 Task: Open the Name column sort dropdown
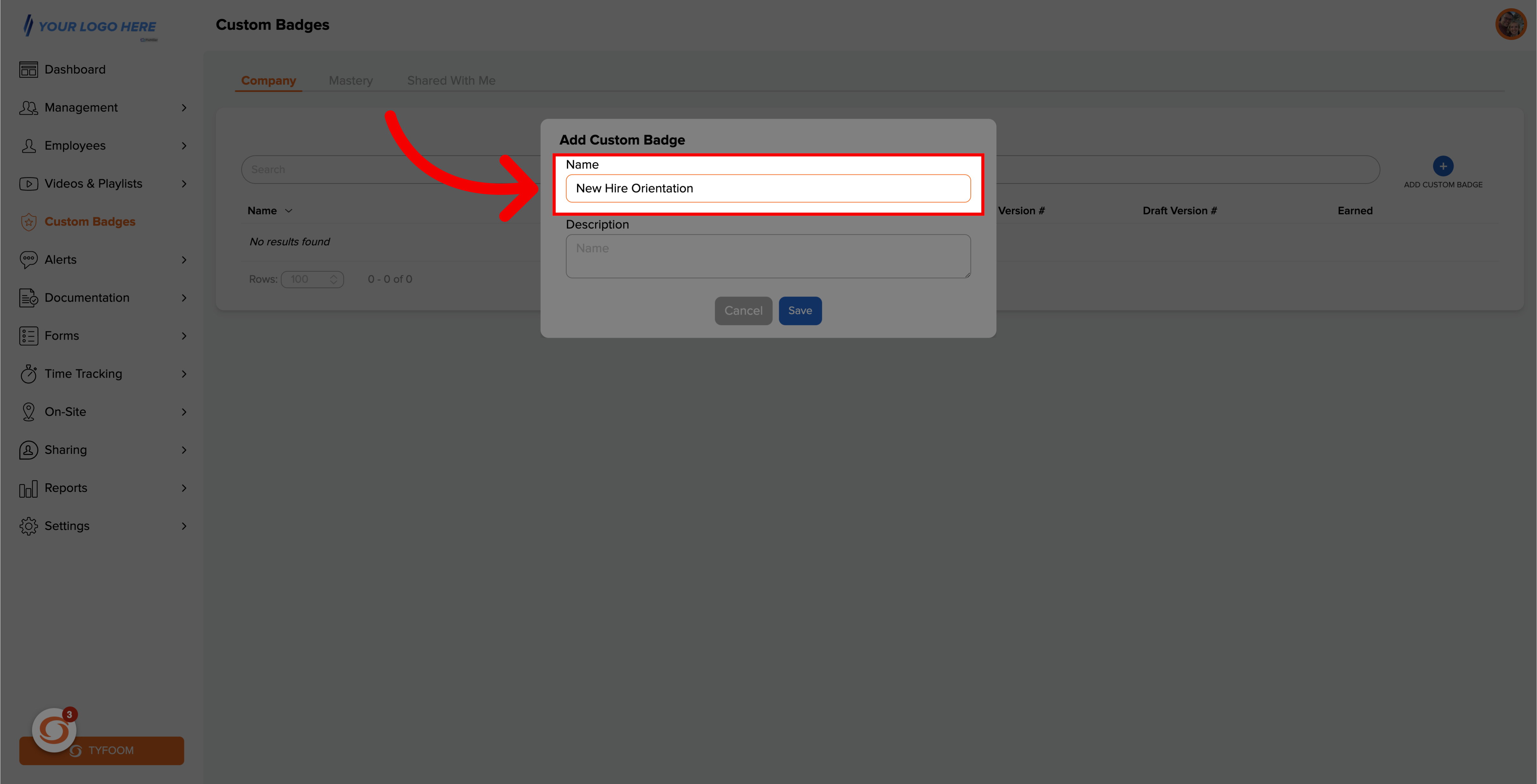[x=289, y=210]
